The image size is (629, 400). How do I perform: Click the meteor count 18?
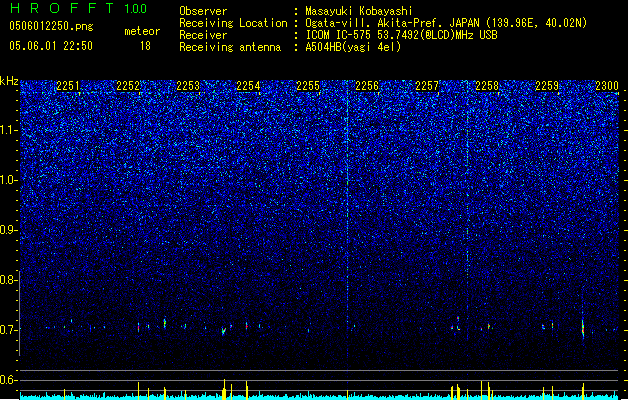[145, 46]
